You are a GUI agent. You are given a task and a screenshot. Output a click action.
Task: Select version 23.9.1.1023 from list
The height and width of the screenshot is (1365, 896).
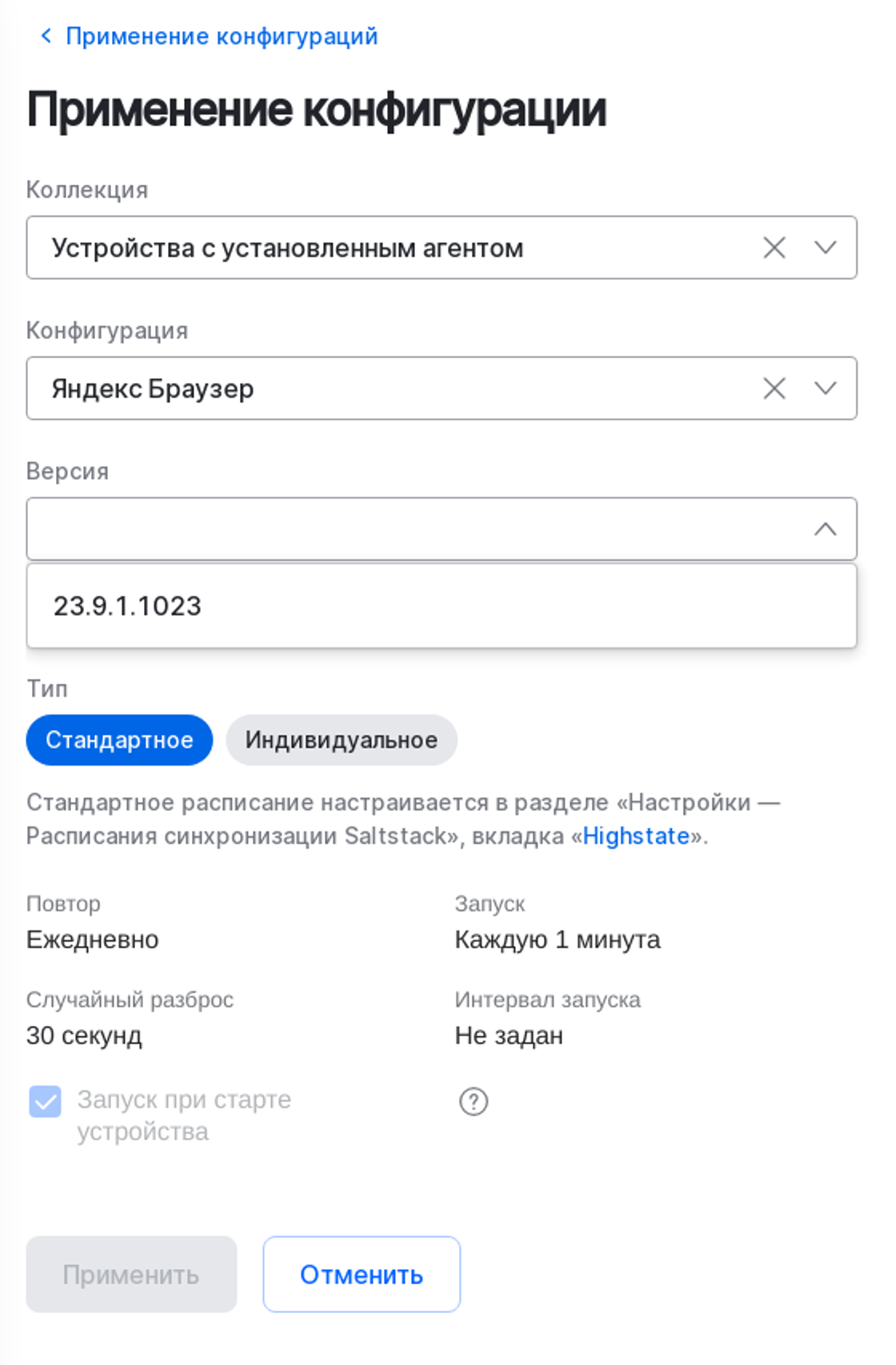click(128, 606)
